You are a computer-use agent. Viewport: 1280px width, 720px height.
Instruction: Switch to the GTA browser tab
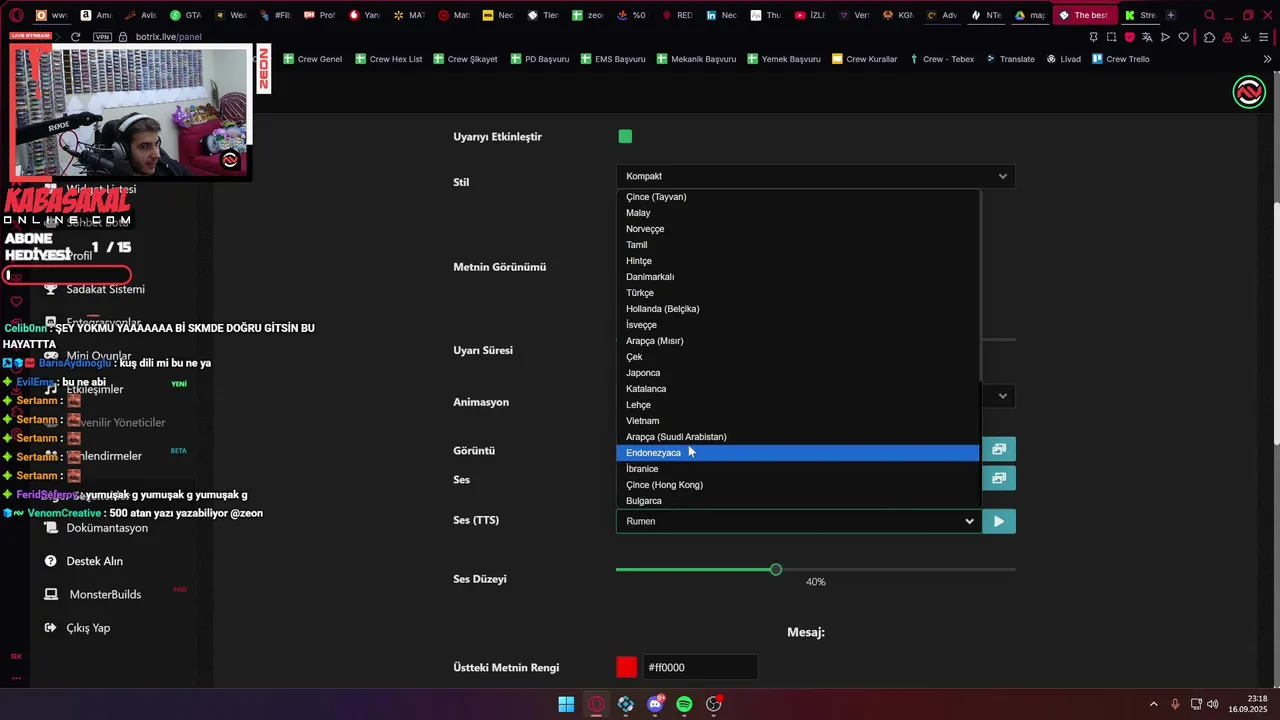coord(185,15)
